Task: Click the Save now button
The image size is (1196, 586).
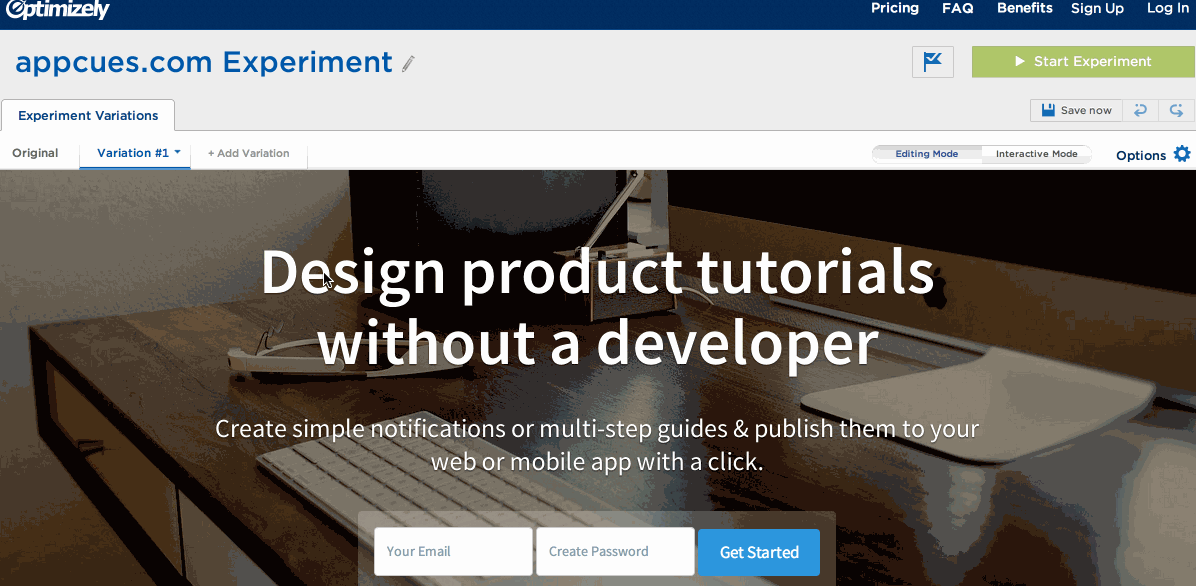Action: click(x=1076, y=110)
